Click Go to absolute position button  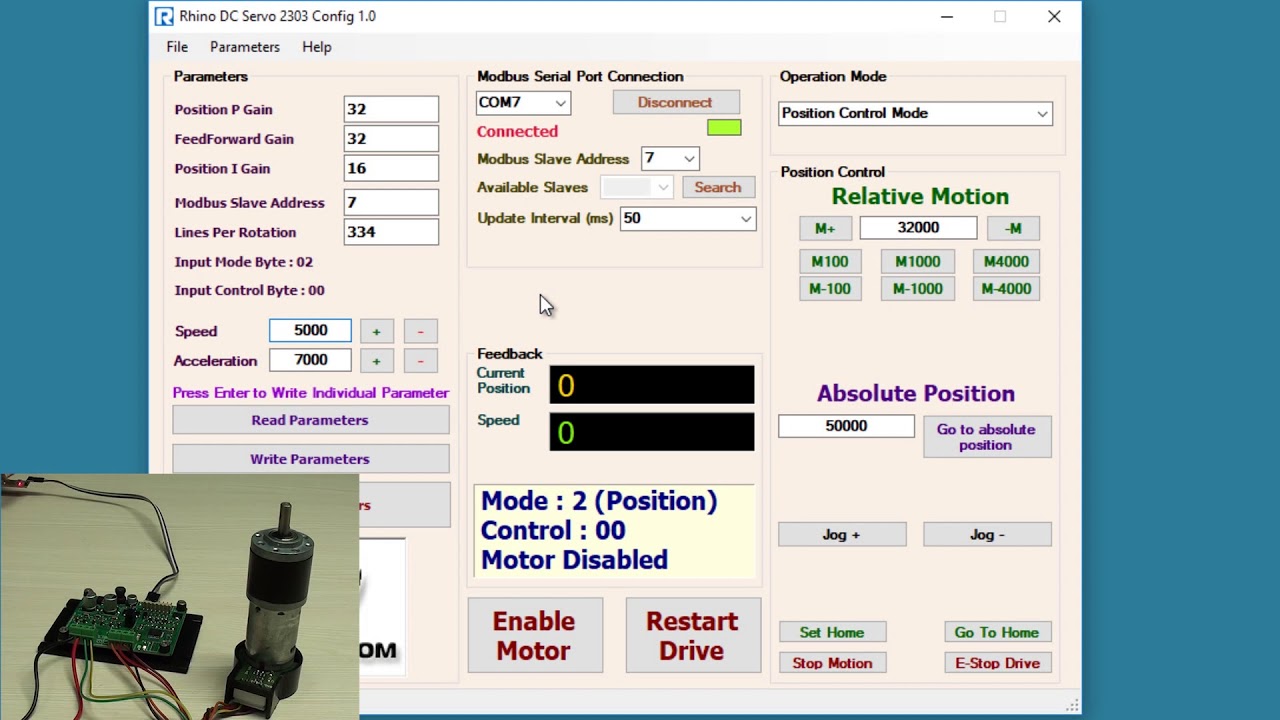[x=987, y=437]
